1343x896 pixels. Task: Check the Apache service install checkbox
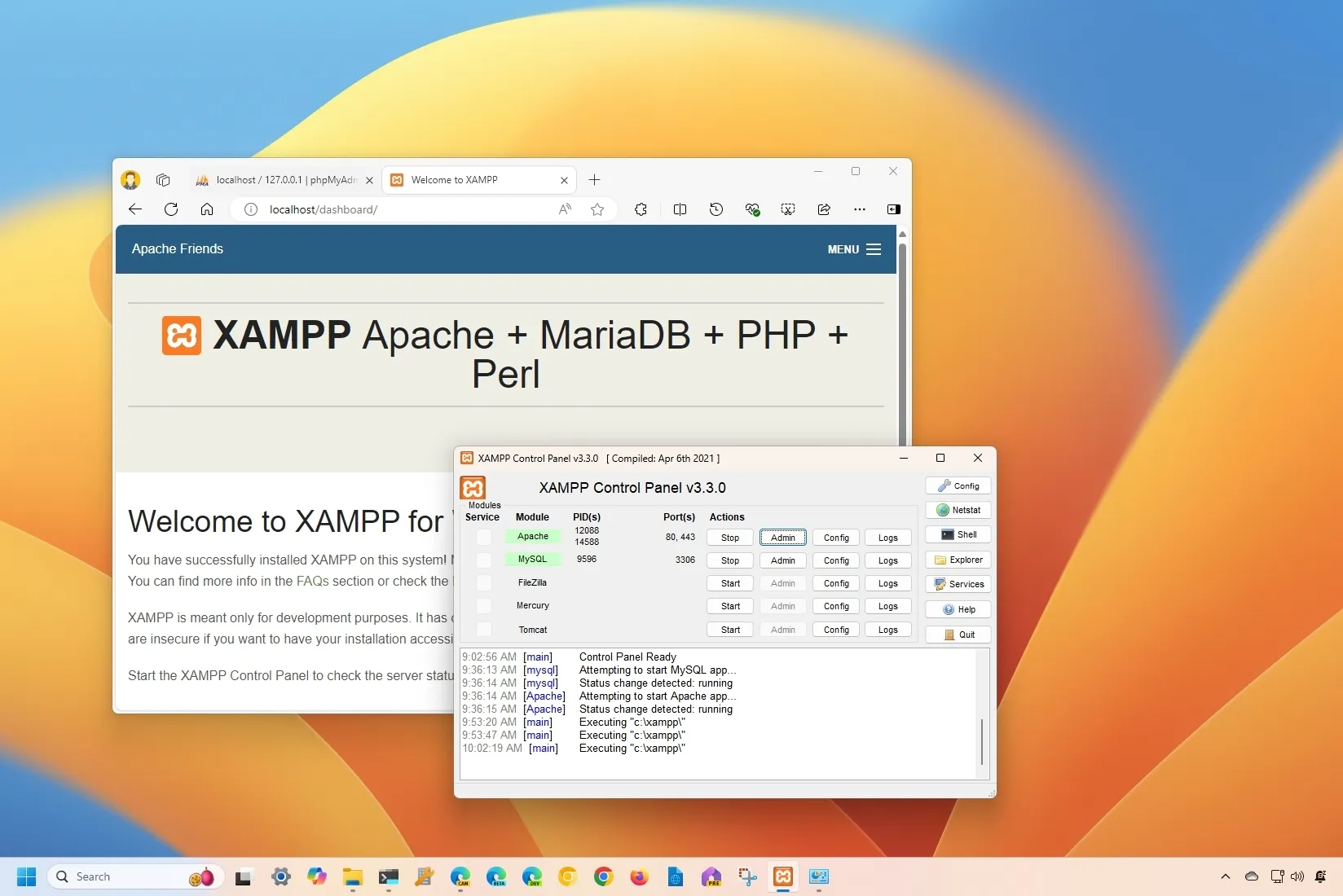(x=483, y=538)
